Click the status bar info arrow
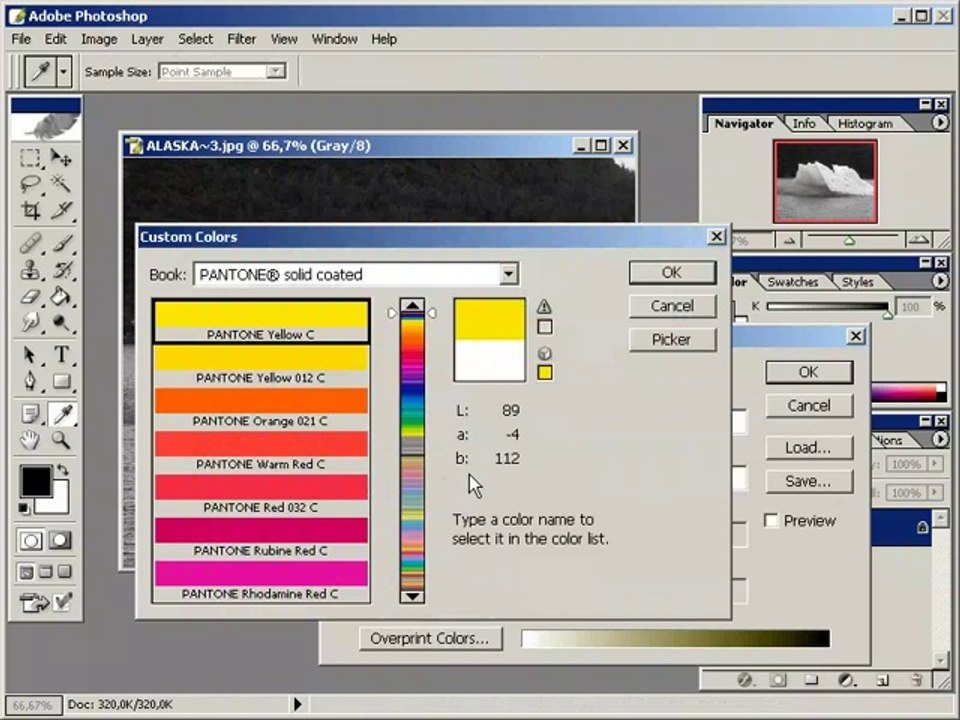Screen dimensions: 960x720 298,704
